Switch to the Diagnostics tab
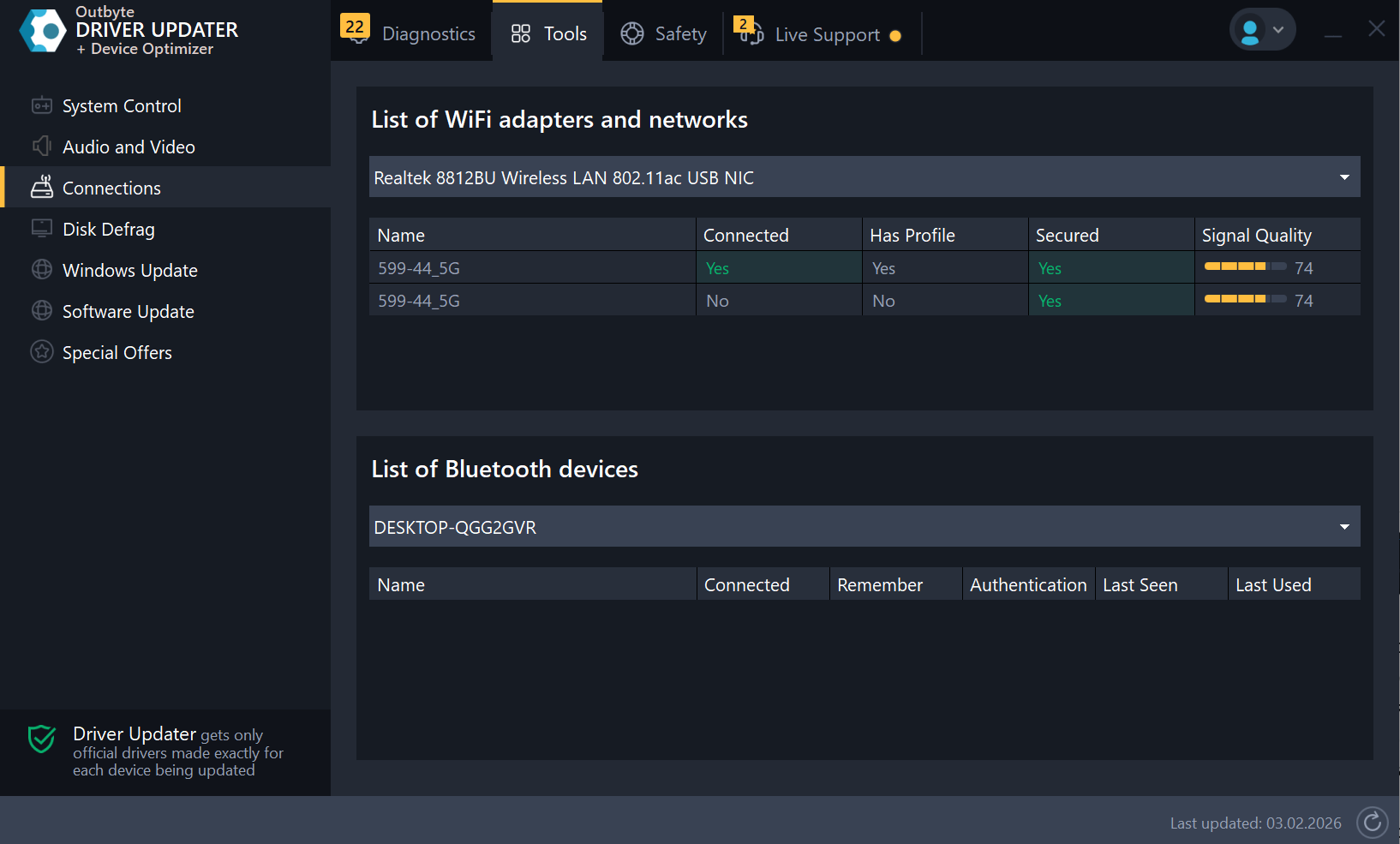 tap(410, 33)
